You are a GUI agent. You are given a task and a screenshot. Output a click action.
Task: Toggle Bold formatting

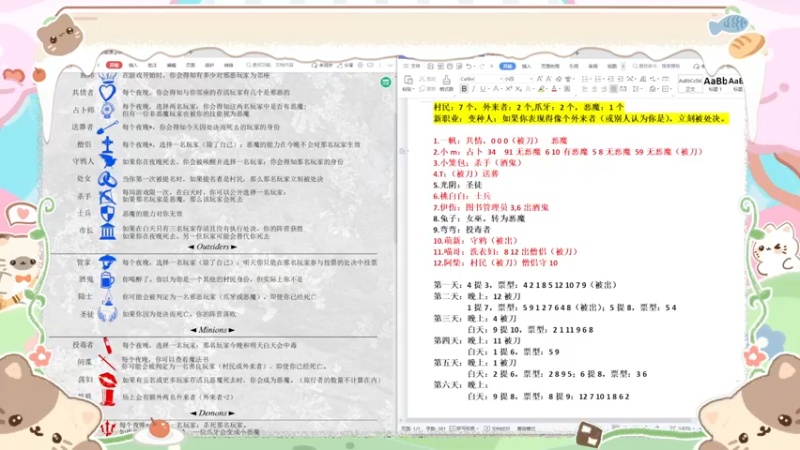pos(464,89)
